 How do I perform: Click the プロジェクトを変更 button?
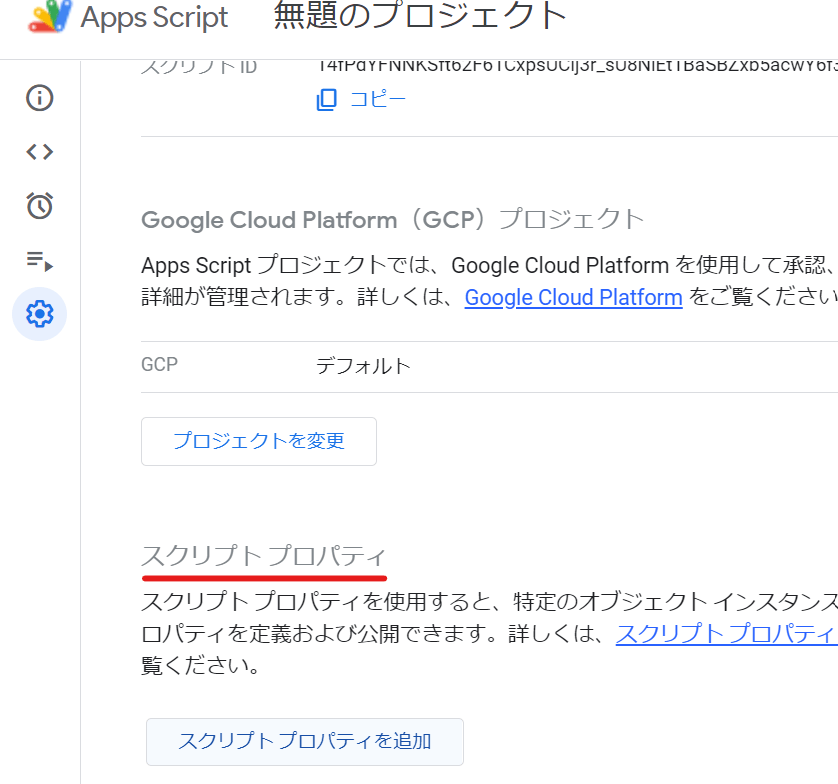coord(259,441)
